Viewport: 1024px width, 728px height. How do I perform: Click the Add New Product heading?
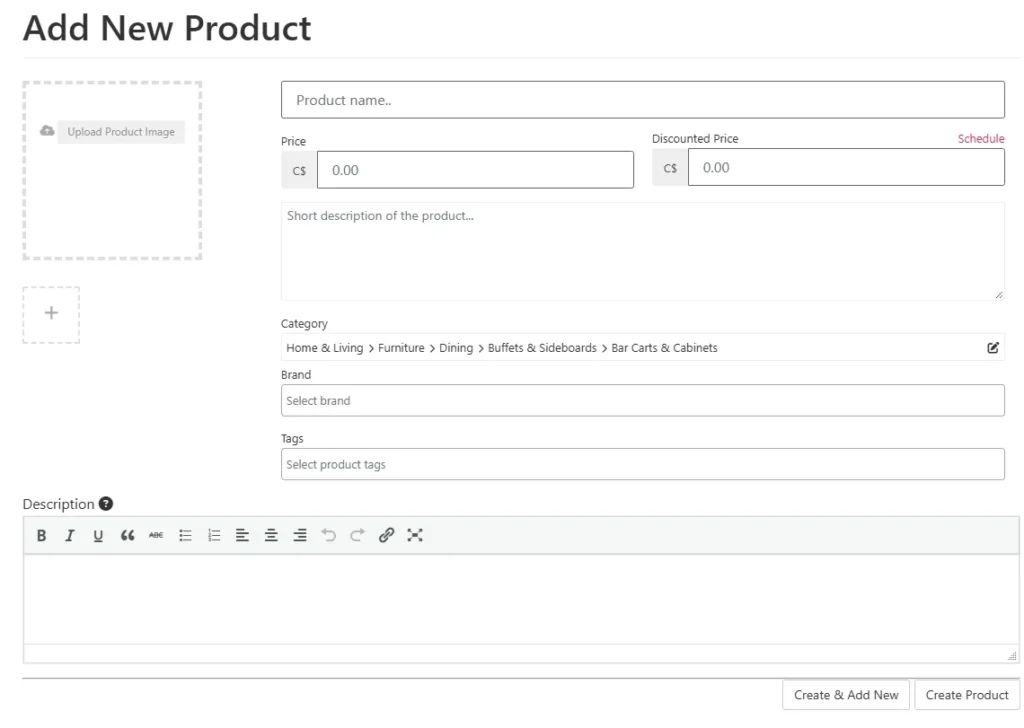click(167, 28)
